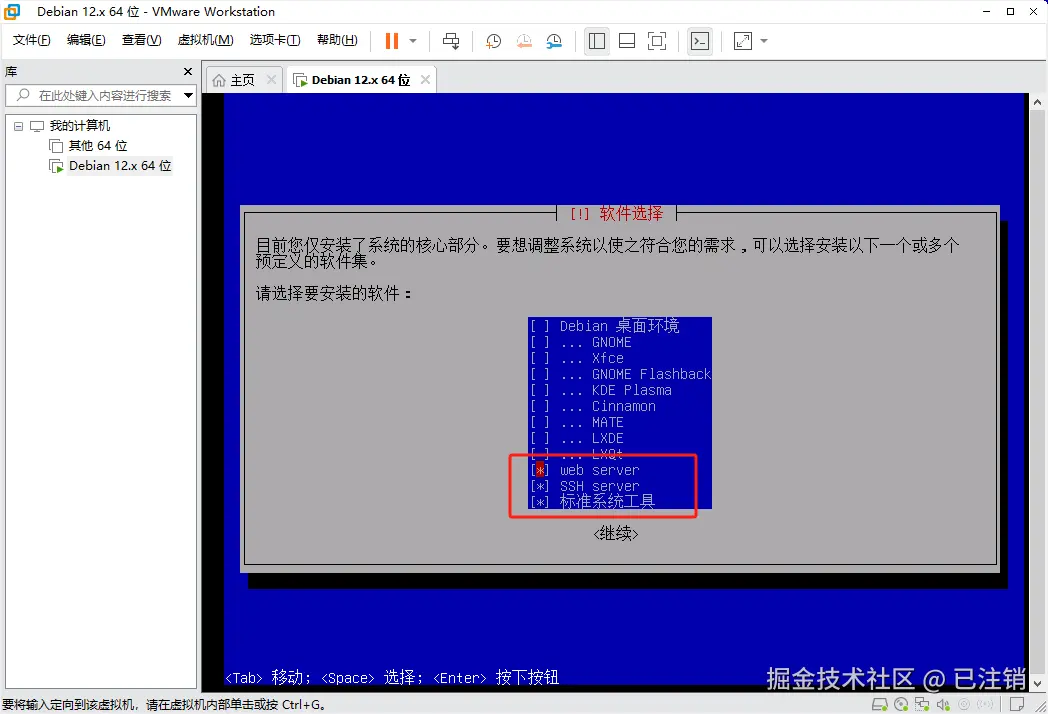
Task: Select Debian 12.x 64 位 in the library tree
Action: (x=118, y=166)
